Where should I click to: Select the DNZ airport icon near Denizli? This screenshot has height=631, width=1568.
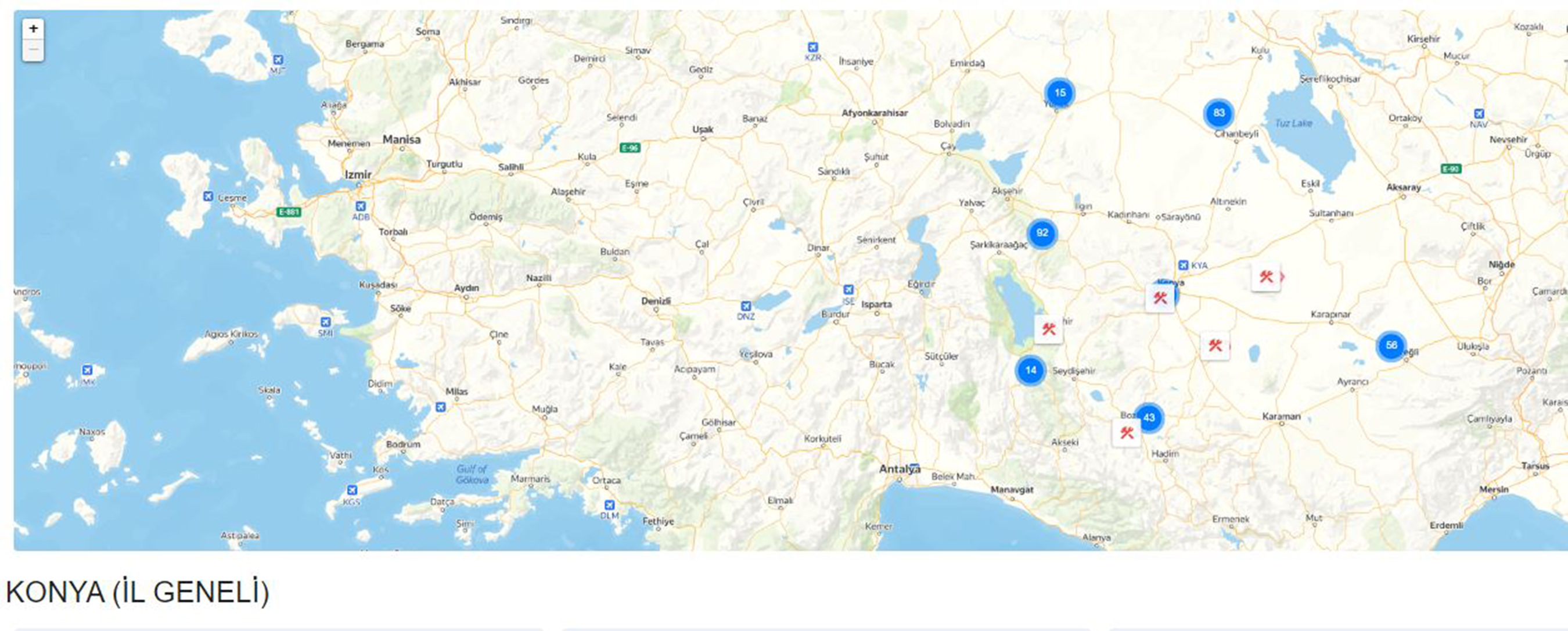746,306
